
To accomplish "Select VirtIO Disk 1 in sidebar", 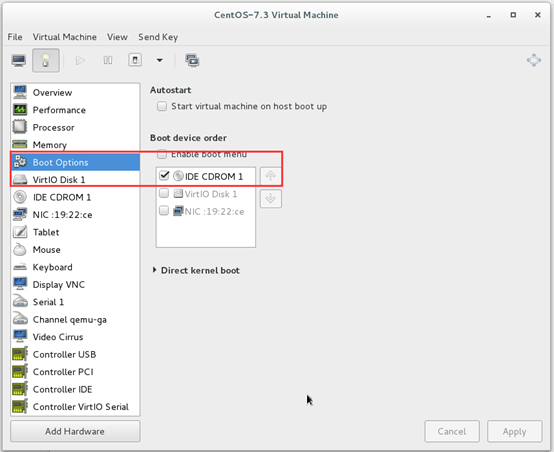I will point(75,180).
